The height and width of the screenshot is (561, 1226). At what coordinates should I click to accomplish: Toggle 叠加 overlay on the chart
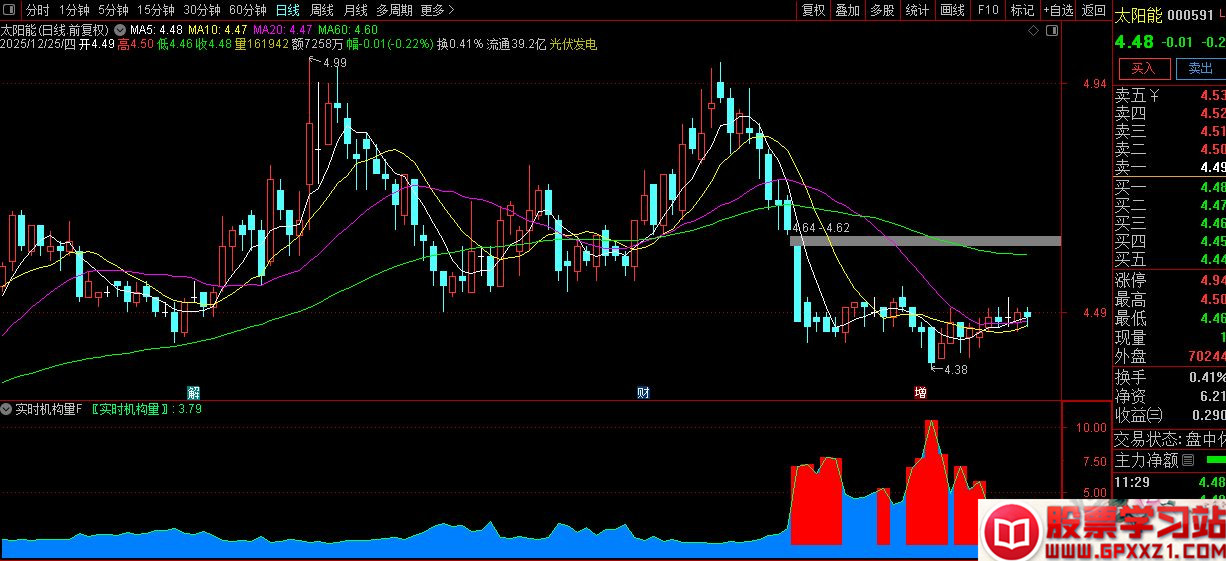tap(847, 10)
